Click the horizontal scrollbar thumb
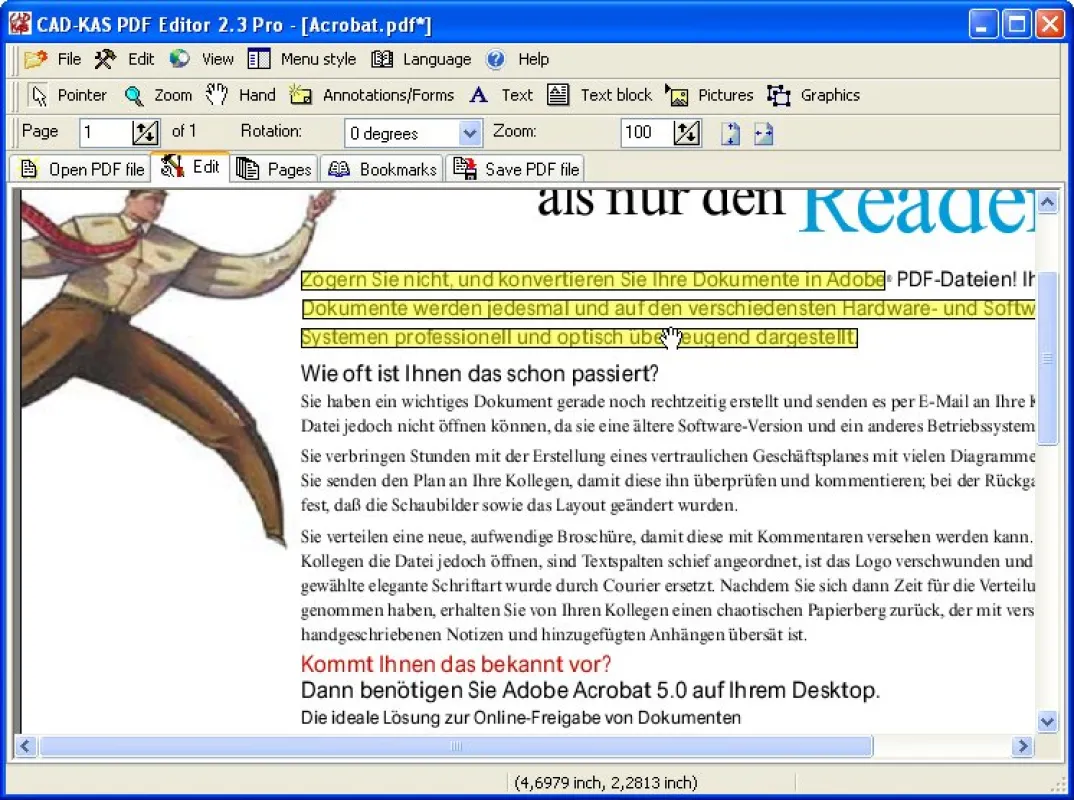Image resolution: width=1074 pixels, height=800 pixels. click(456, 746)
